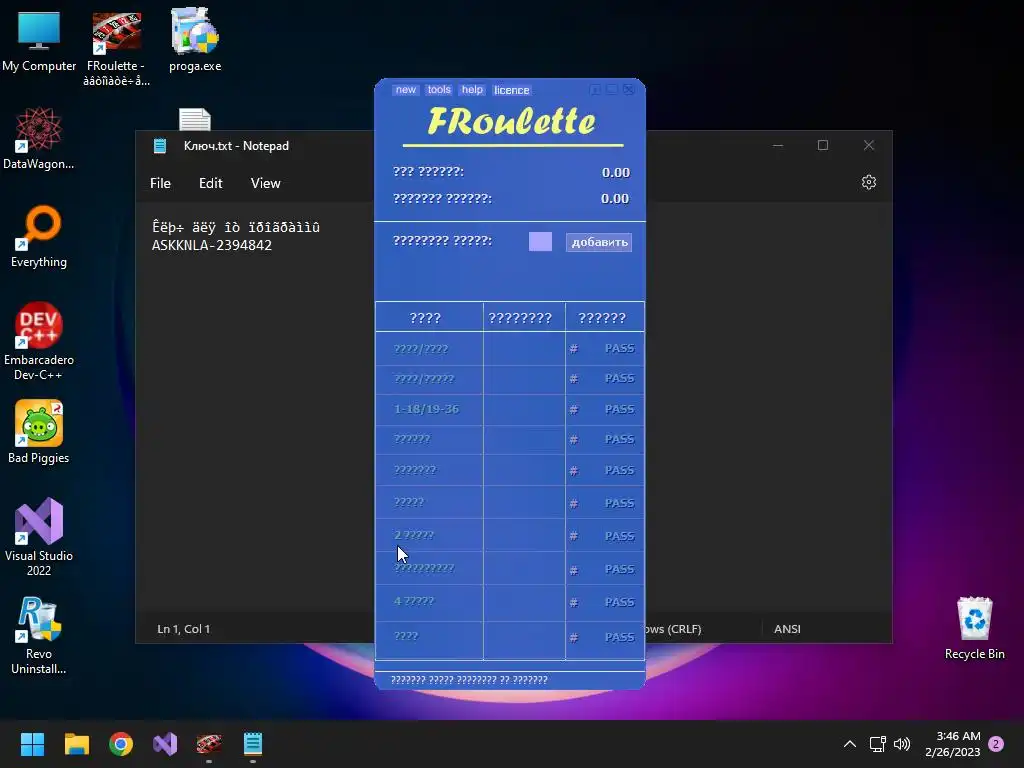Select the Embarcadero Dev-C++ shortcut
1024x768 pixels.
coord(39,341)
